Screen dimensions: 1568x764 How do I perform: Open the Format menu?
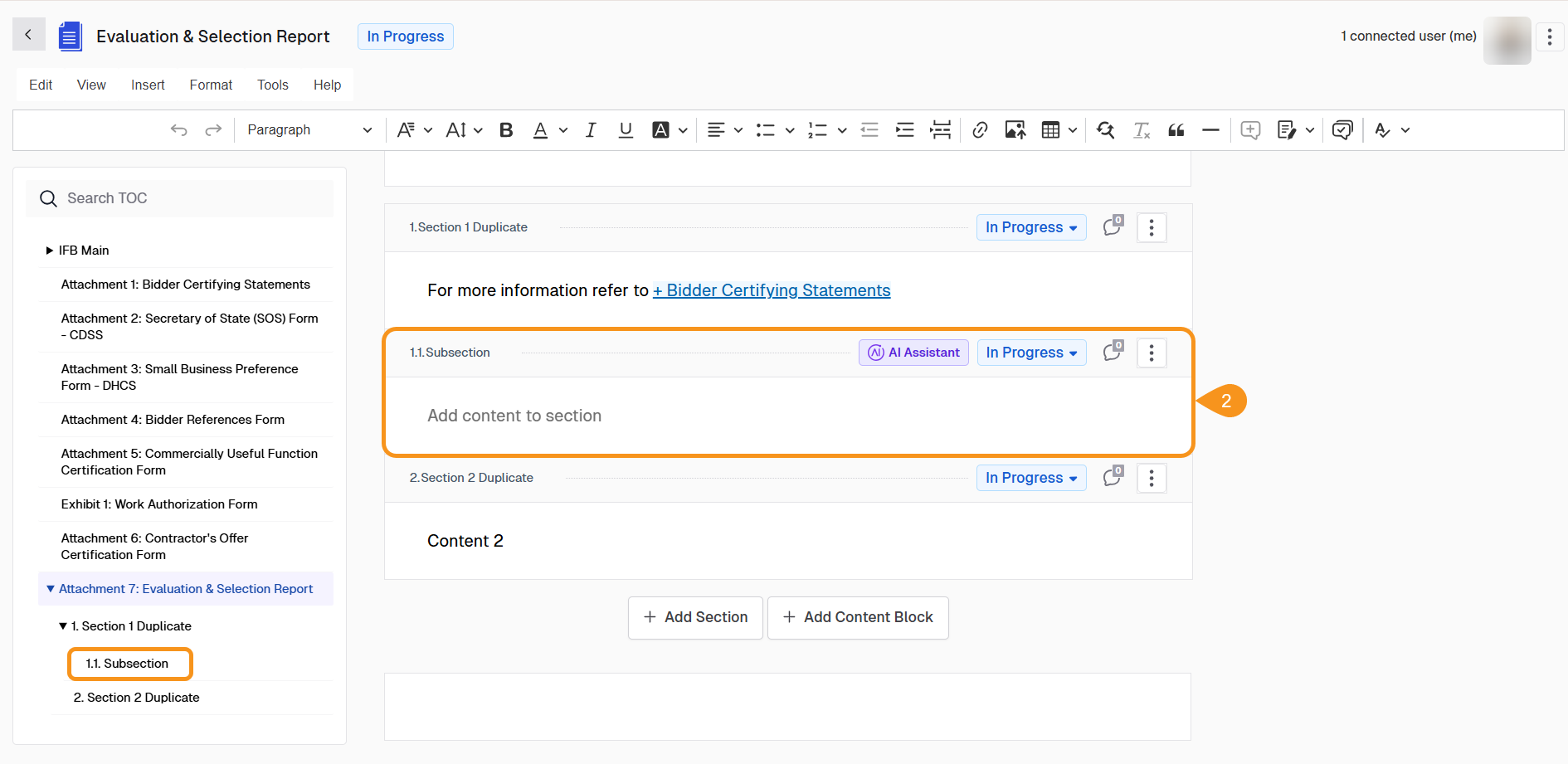click(x=210, y=84)
